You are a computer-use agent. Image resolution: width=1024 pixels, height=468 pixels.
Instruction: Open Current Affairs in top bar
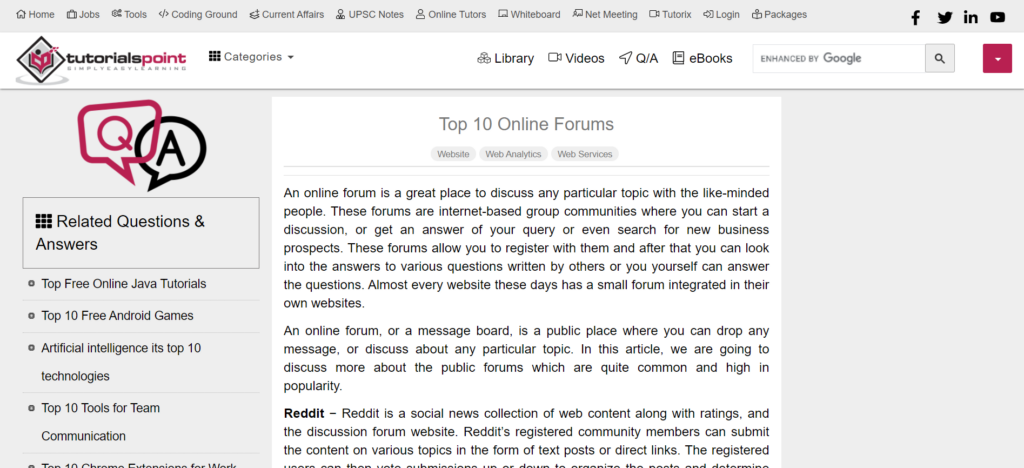287,14
